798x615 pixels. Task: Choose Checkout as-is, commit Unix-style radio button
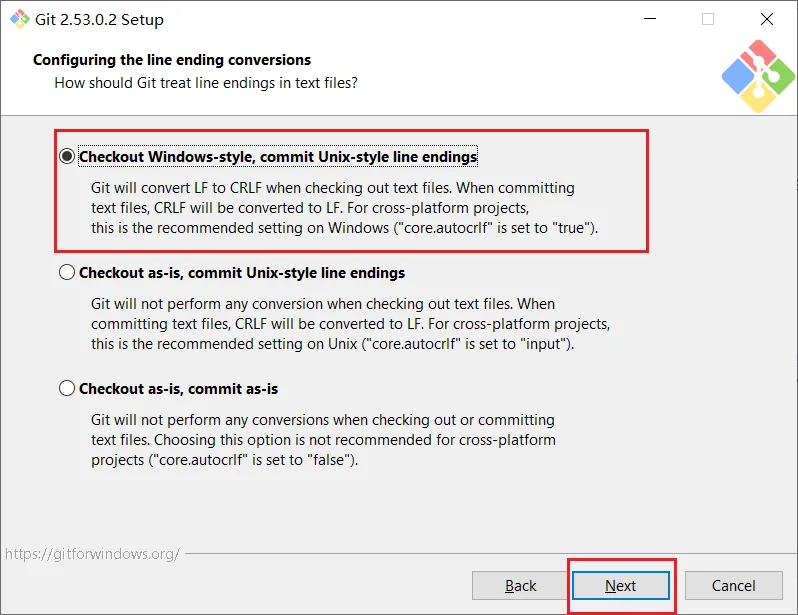click(x=67, y=272)
